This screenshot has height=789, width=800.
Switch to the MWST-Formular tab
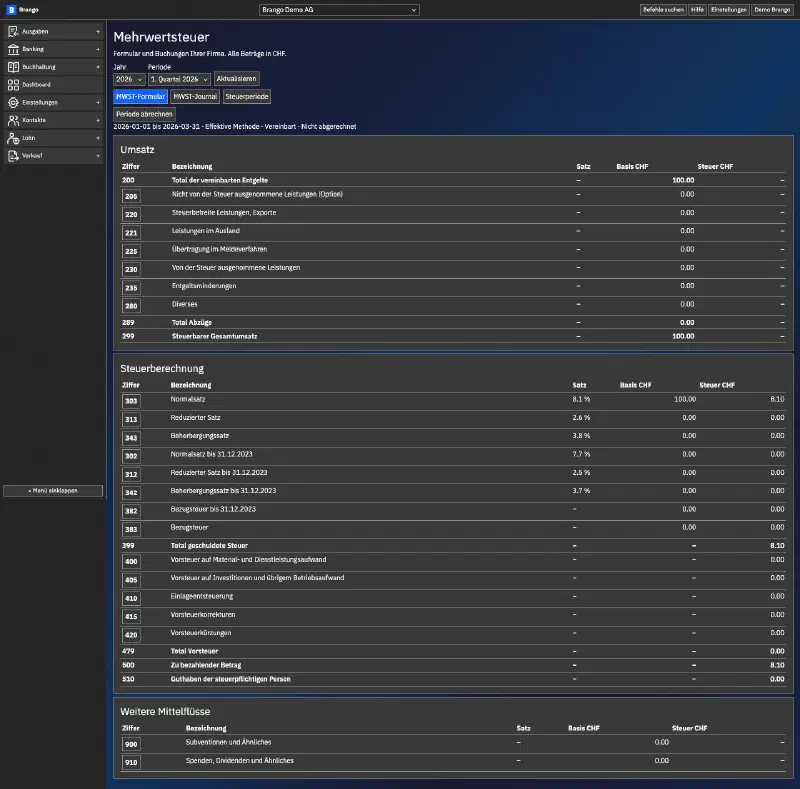click(140, 96)
